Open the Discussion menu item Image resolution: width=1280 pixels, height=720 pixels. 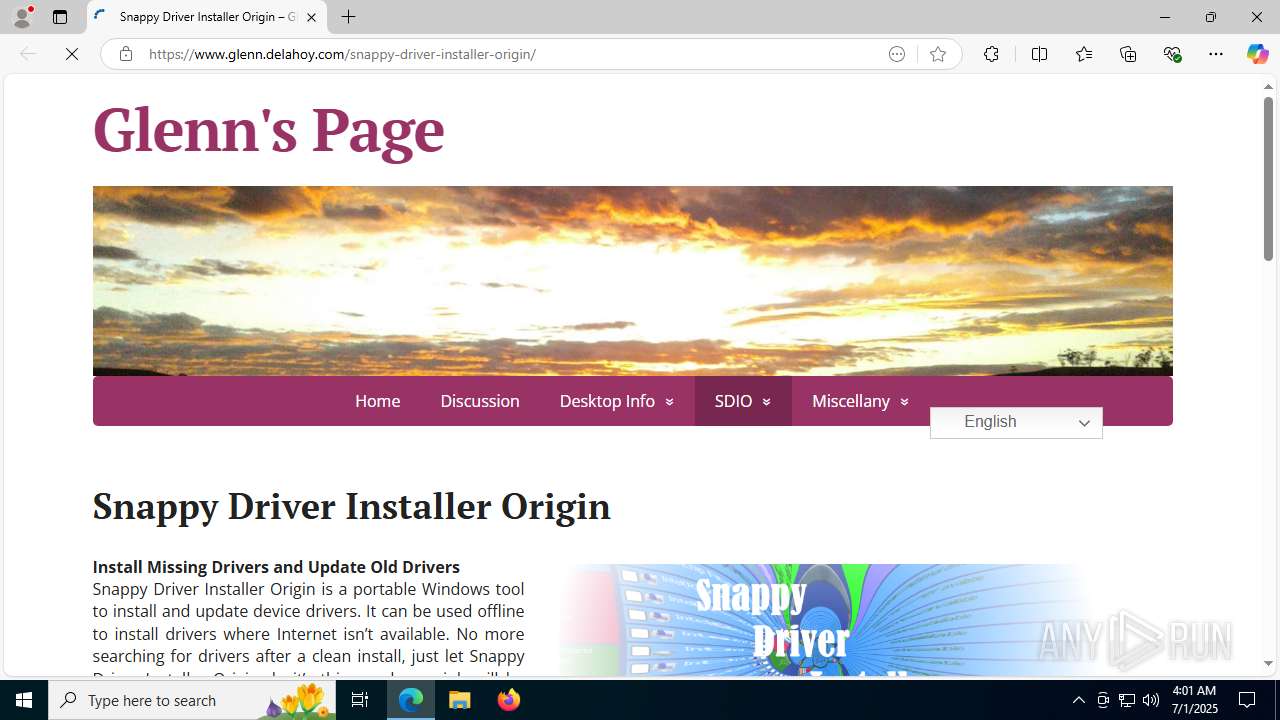point(480,401)
